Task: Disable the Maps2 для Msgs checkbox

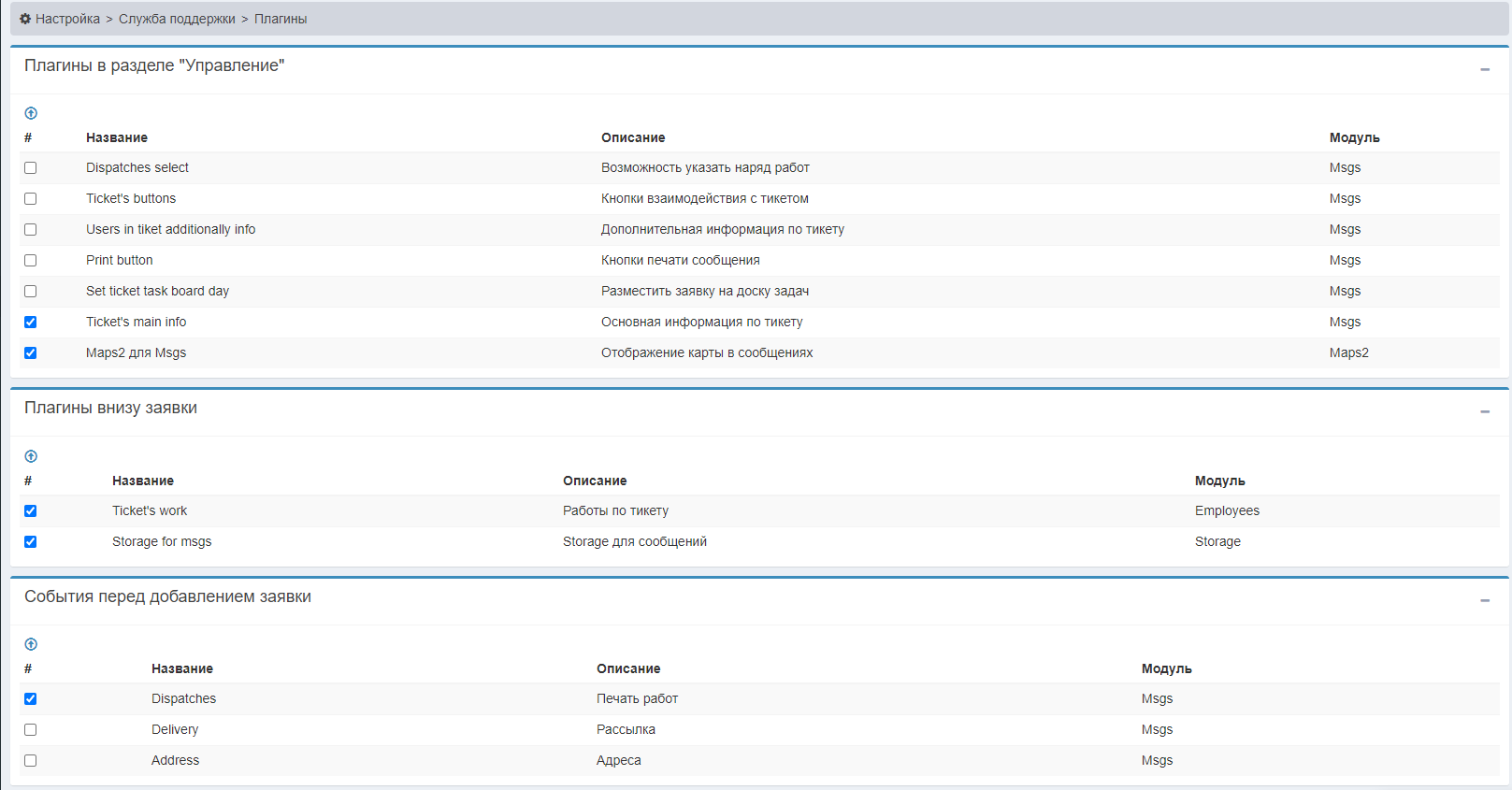Action: pyautogui.click(x=31, y=353)
